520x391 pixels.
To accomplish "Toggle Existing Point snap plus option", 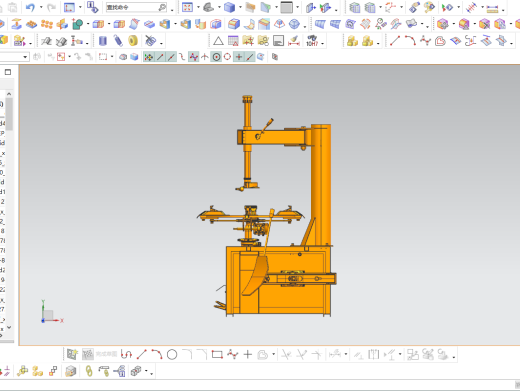I will 239,57.
